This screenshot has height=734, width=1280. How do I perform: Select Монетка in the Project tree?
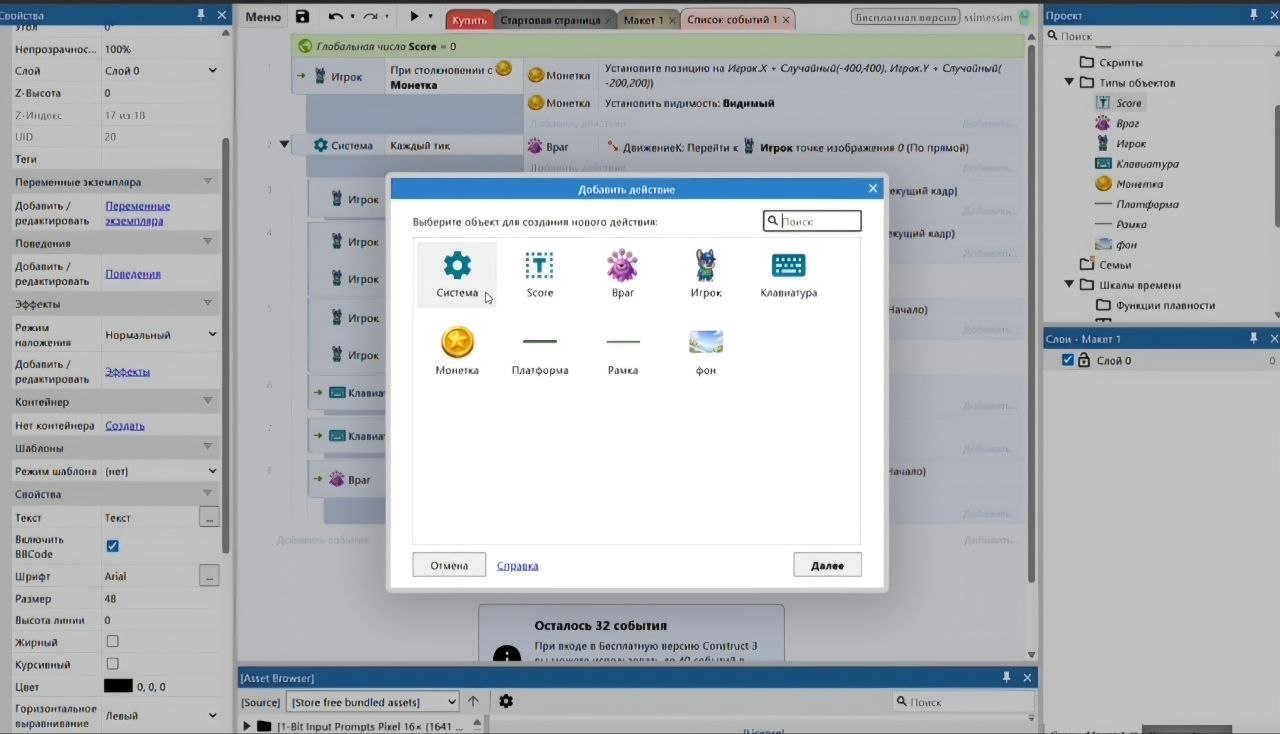click(1140, 184)
